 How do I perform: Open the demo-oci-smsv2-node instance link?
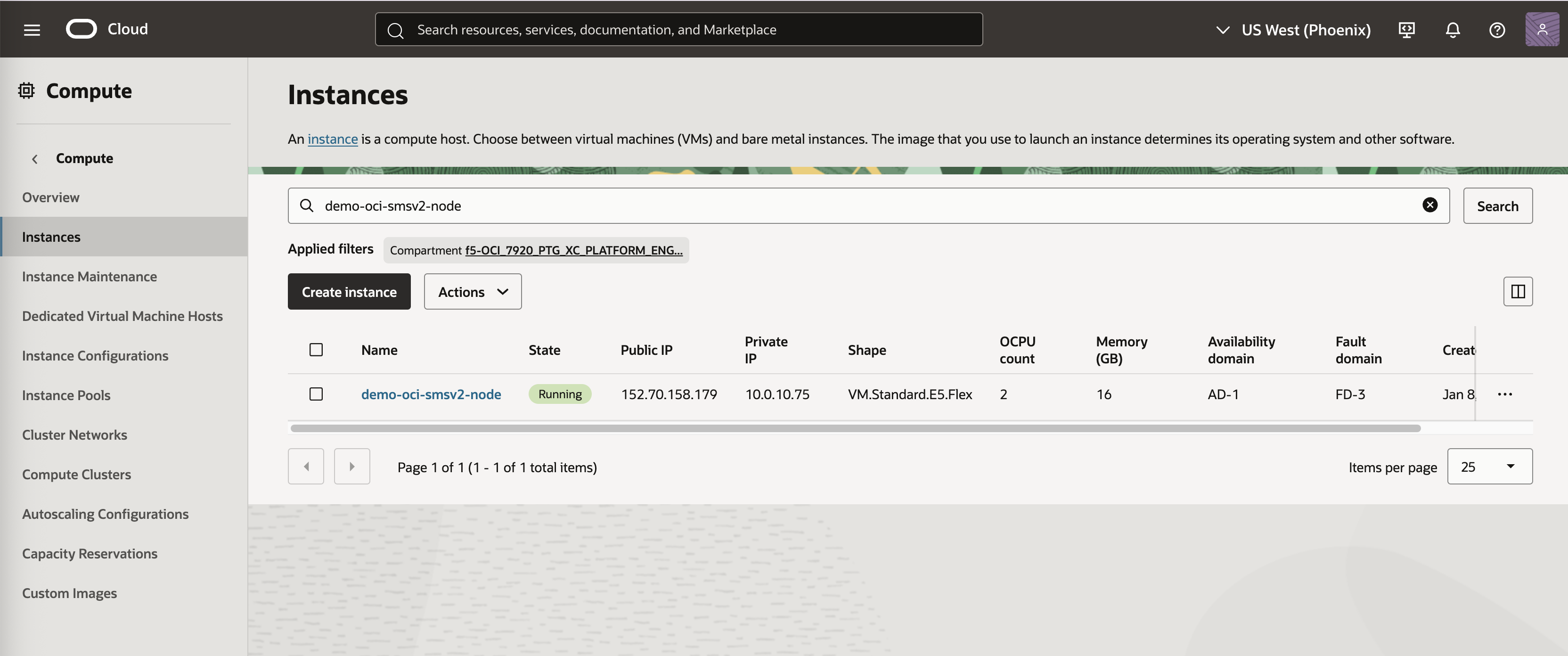point(431,394)
